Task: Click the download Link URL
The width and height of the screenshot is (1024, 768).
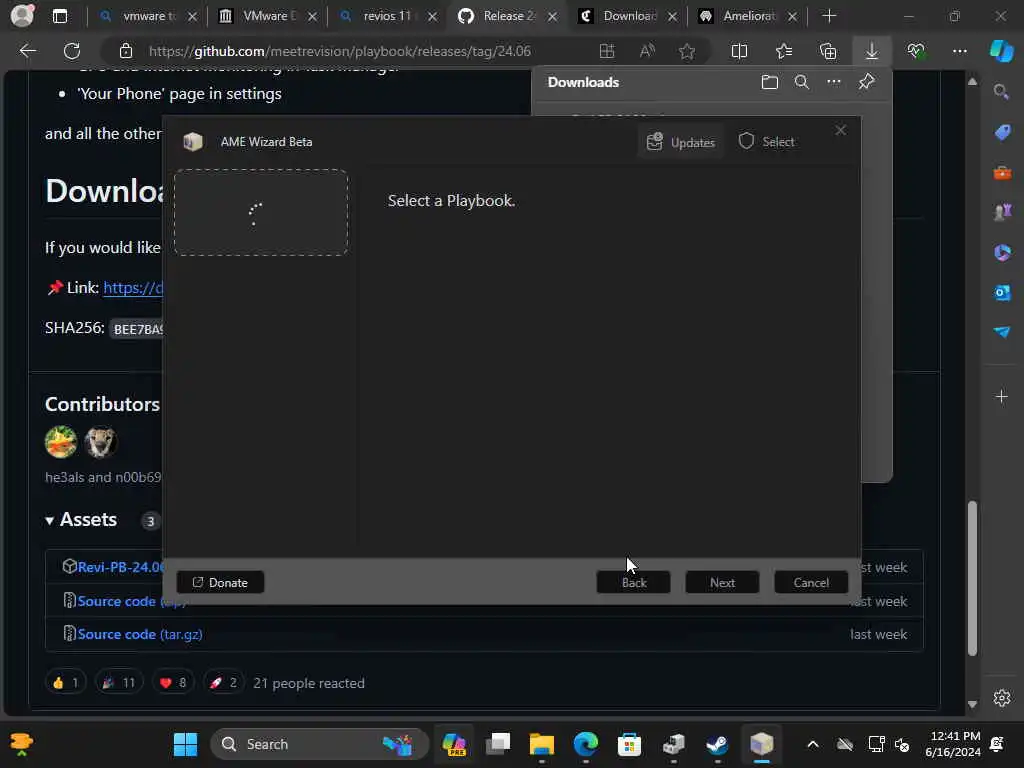Action: tap(133, 287)
